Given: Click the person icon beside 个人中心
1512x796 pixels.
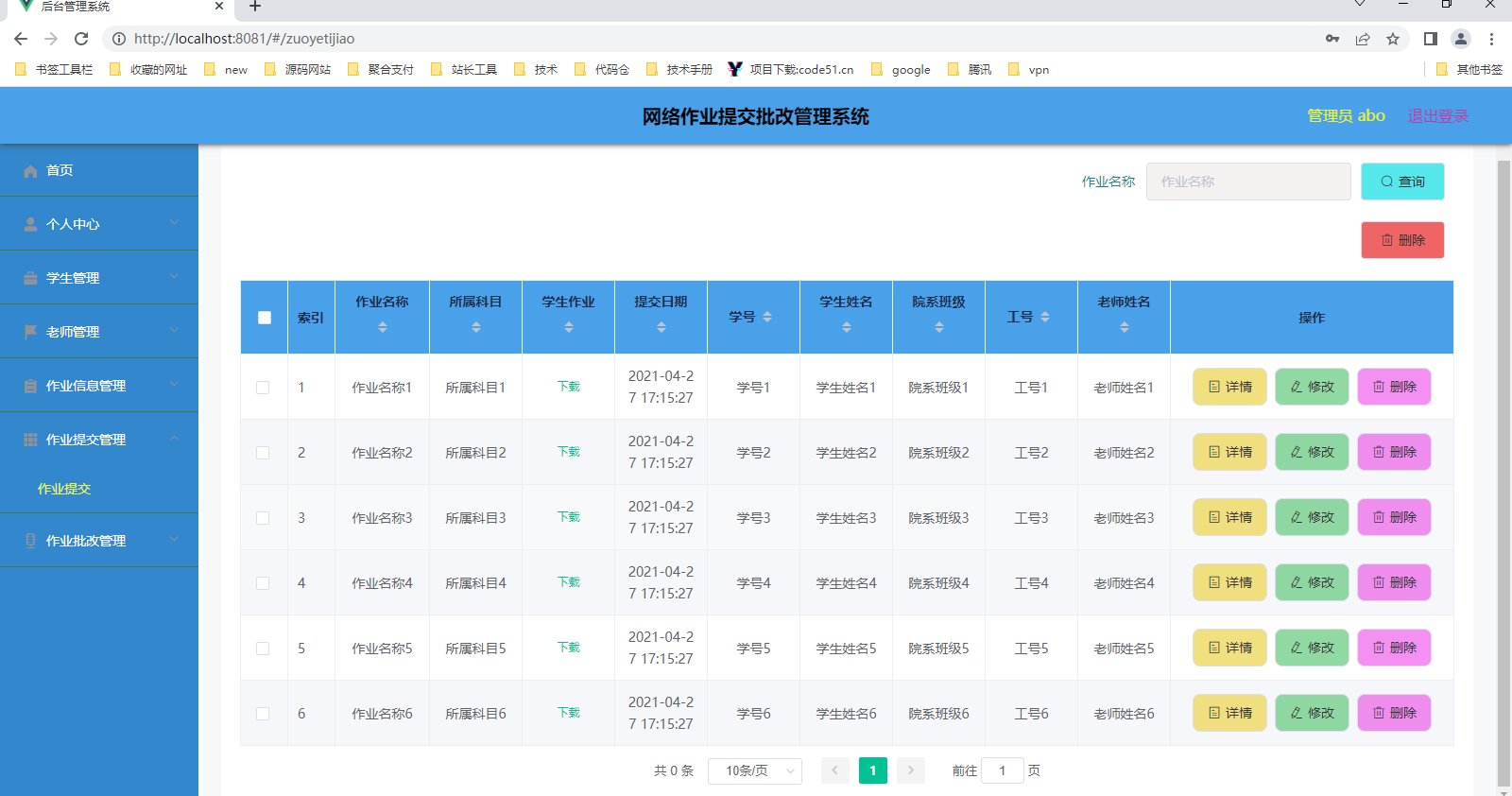Looking at the screenshot, I should 30,225.
